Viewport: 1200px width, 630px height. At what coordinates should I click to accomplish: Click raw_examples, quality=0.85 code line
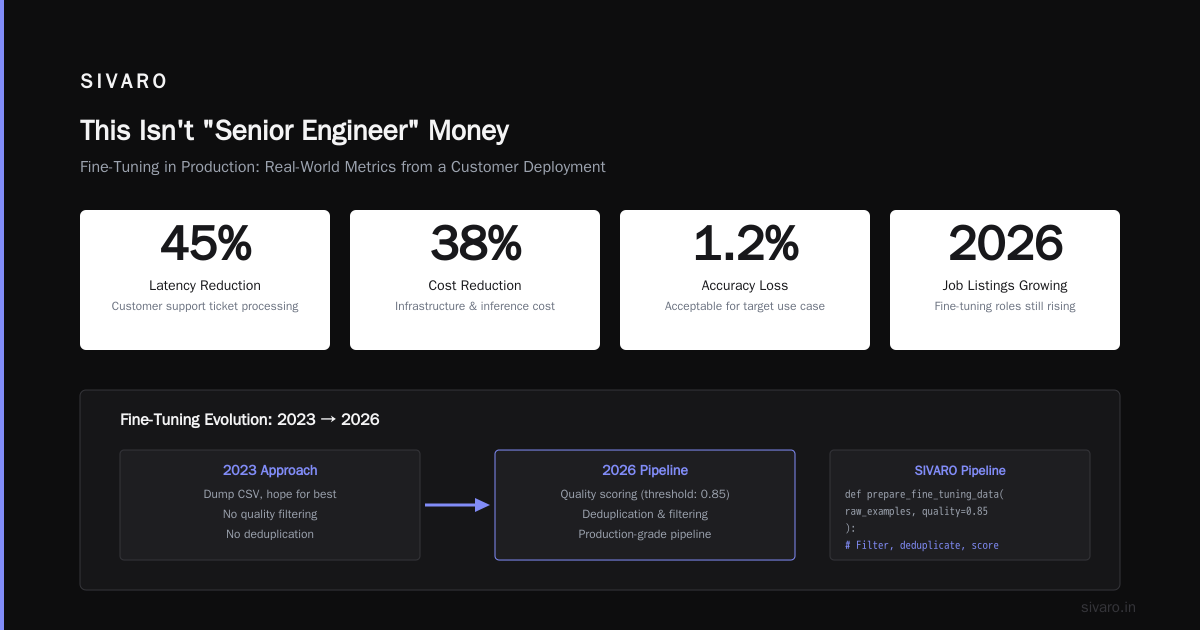[x=917, y=511]
